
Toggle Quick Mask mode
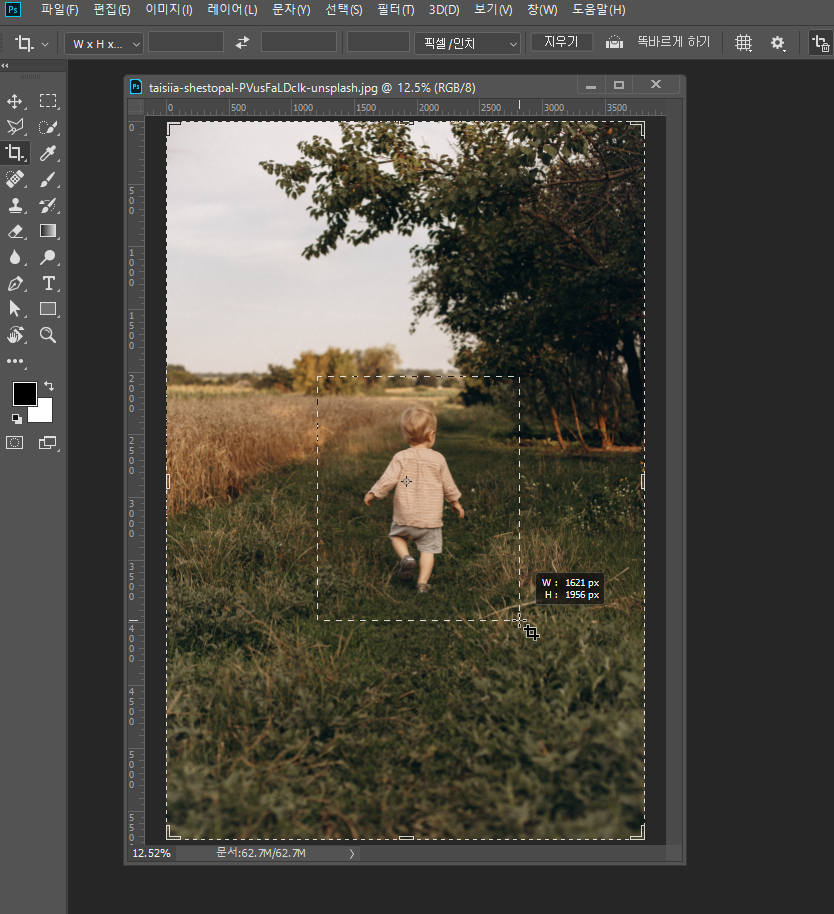[15, 443]
